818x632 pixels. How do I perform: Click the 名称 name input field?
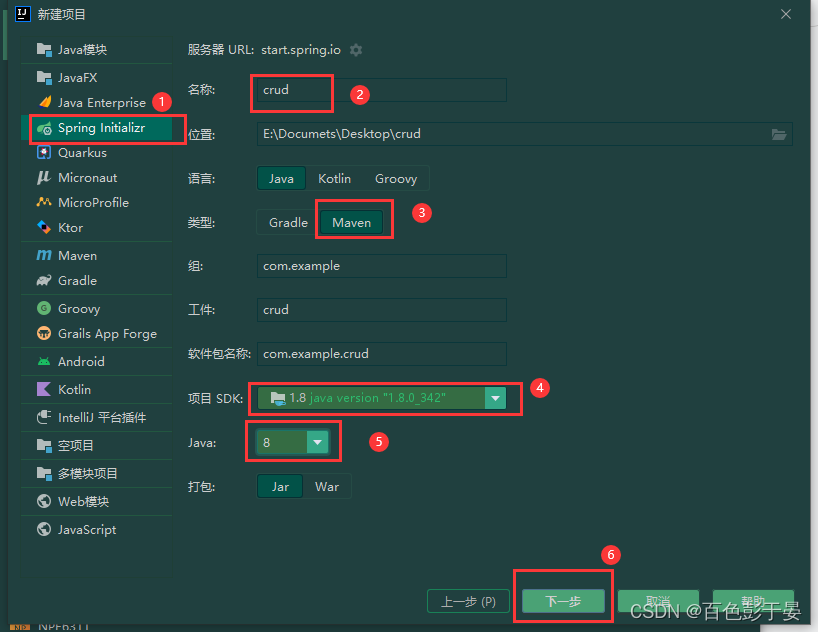tap(381, 90)
